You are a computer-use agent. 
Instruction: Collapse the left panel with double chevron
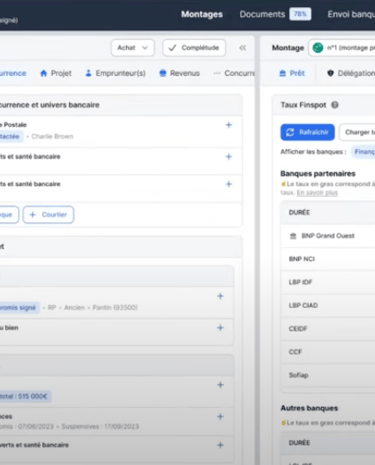pos(243,48)
